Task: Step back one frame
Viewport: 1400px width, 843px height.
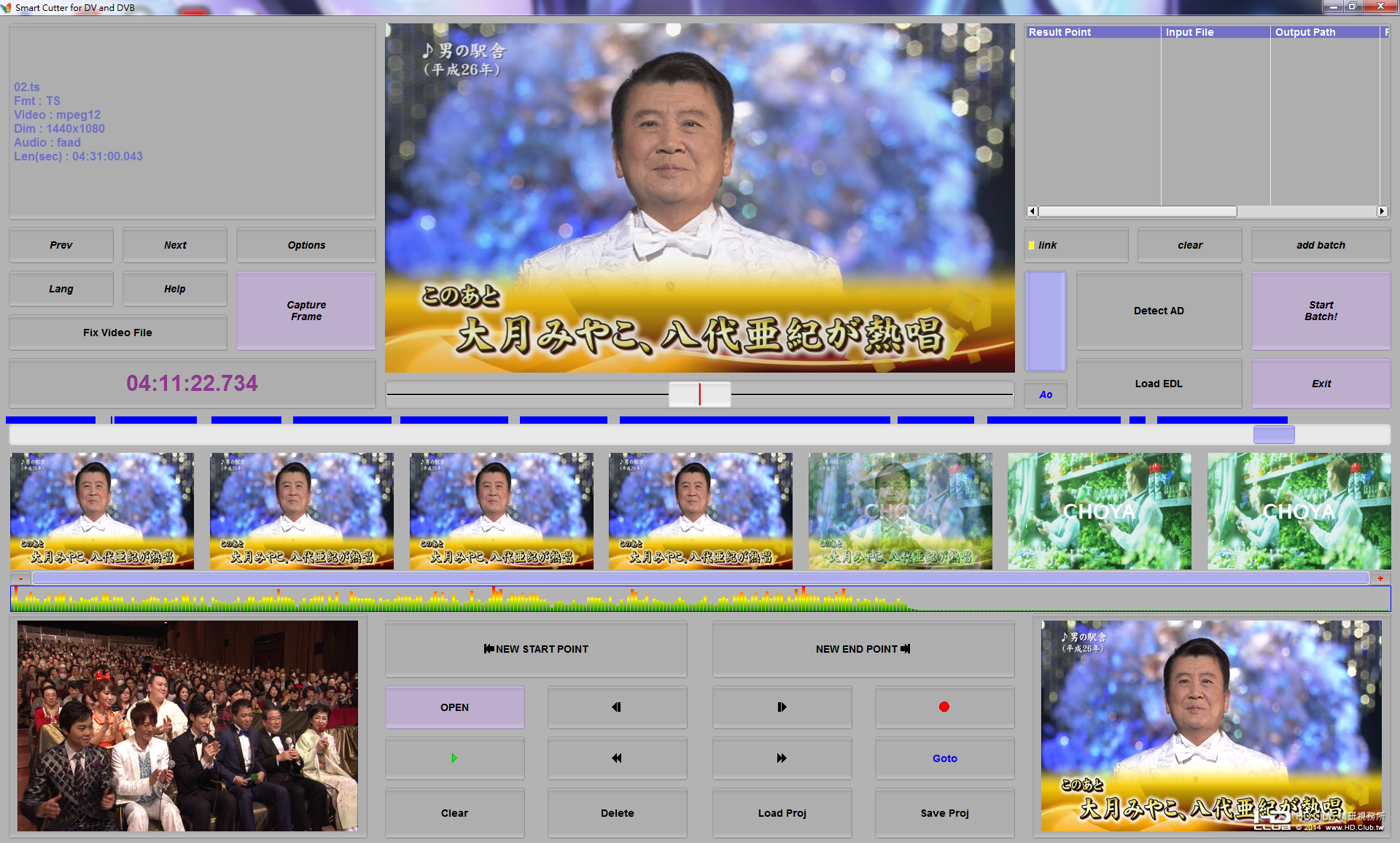Action: 617,707
